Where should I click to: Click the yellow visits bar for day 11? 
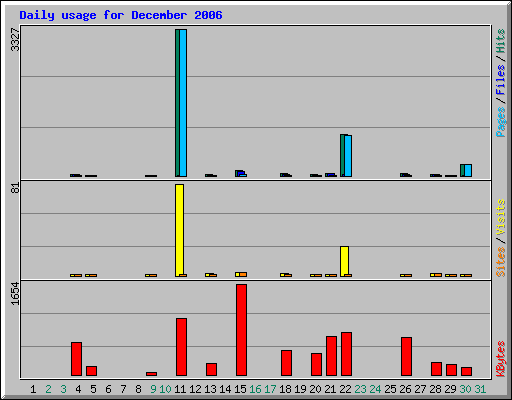point(179,230)
